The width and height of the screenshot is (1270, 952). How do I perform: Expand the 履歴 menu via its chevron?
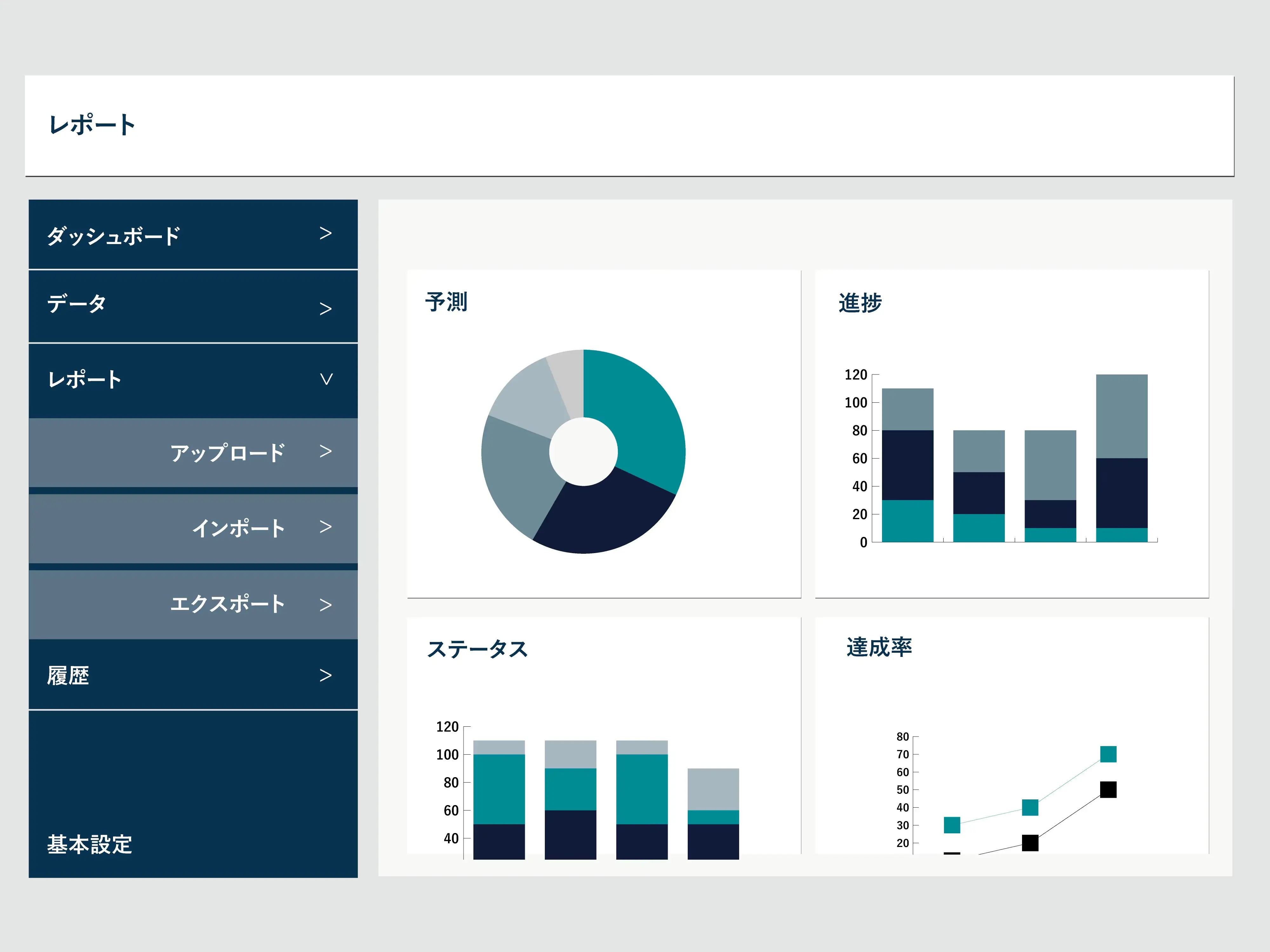(x=325, y=675)
